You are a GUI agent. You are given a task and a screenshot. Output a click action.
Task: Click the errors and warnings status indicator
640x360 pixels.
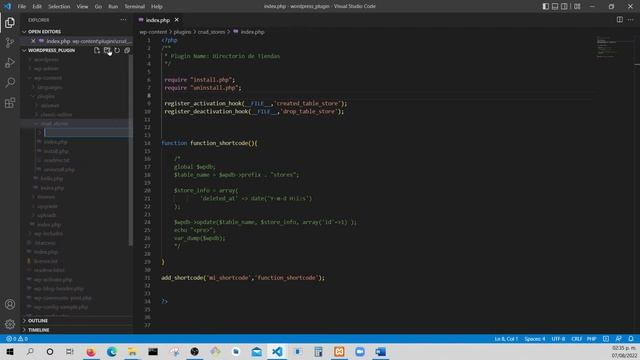coord(17,339)
